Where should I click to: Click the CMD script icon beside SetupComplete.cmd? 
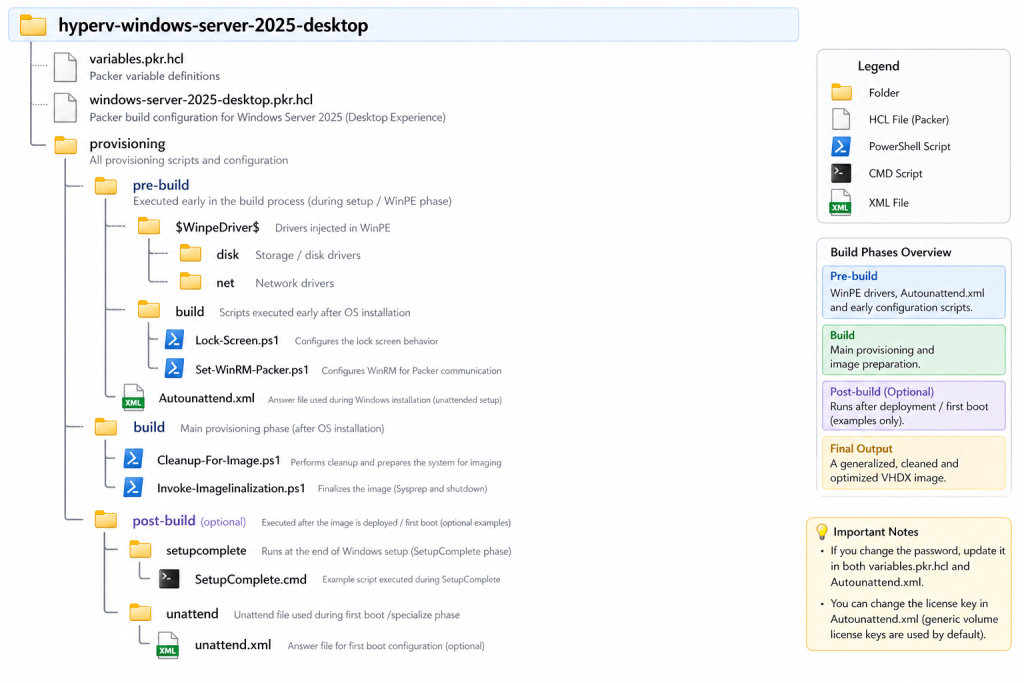pos(169,578)
